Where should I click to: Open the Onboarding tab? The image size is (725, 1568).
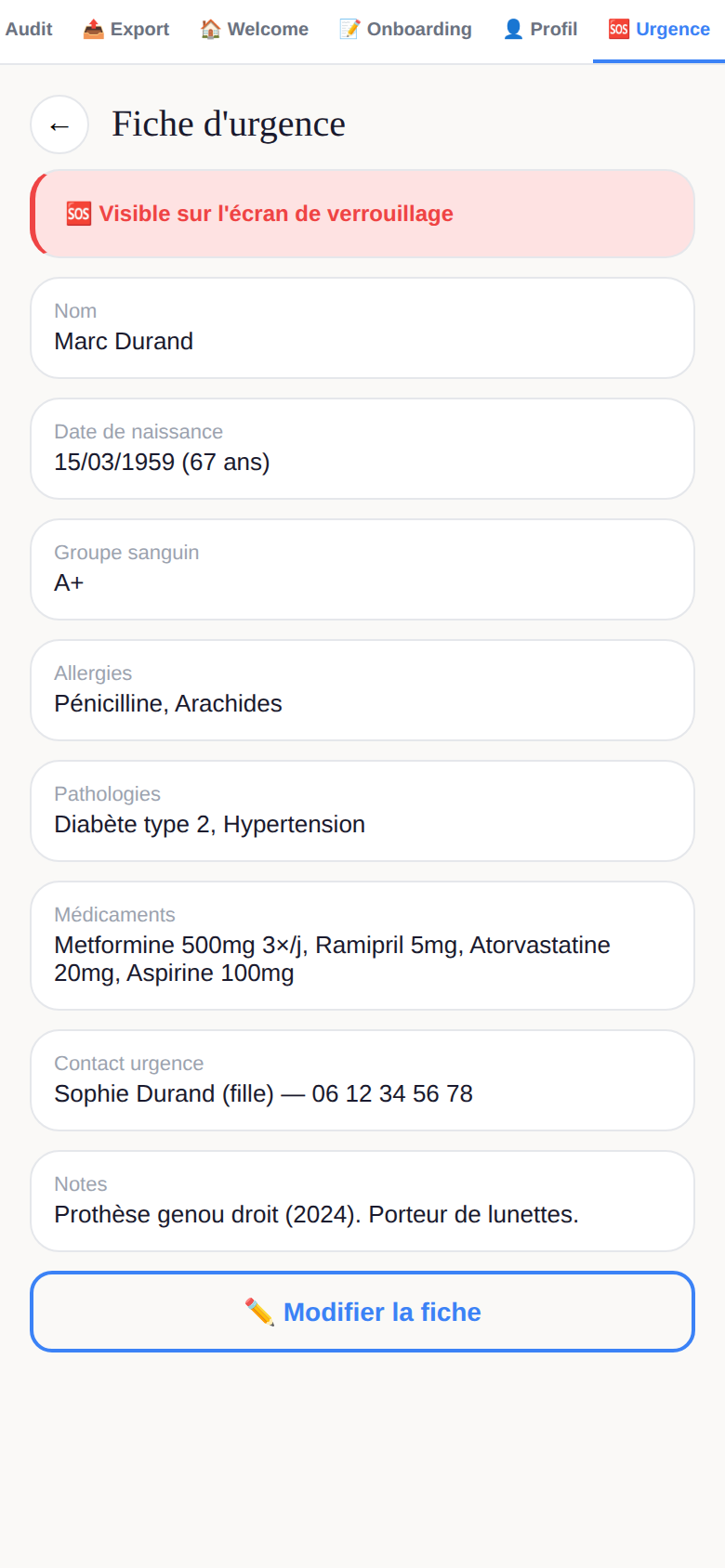coord(405,30)
